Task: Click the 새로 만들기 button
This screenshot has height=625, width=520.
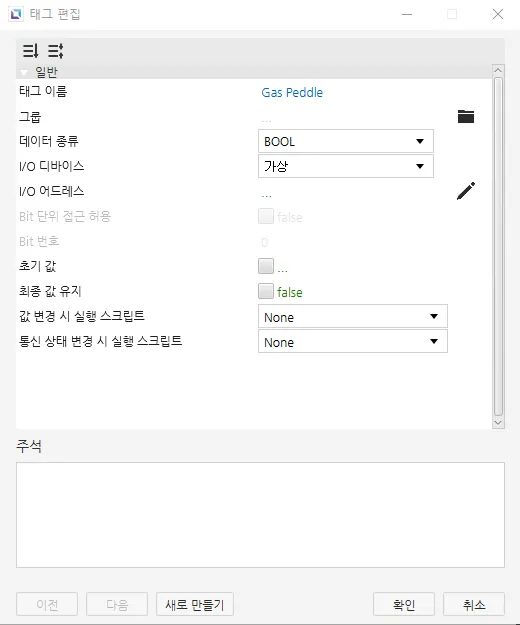Action: point(194,604)
